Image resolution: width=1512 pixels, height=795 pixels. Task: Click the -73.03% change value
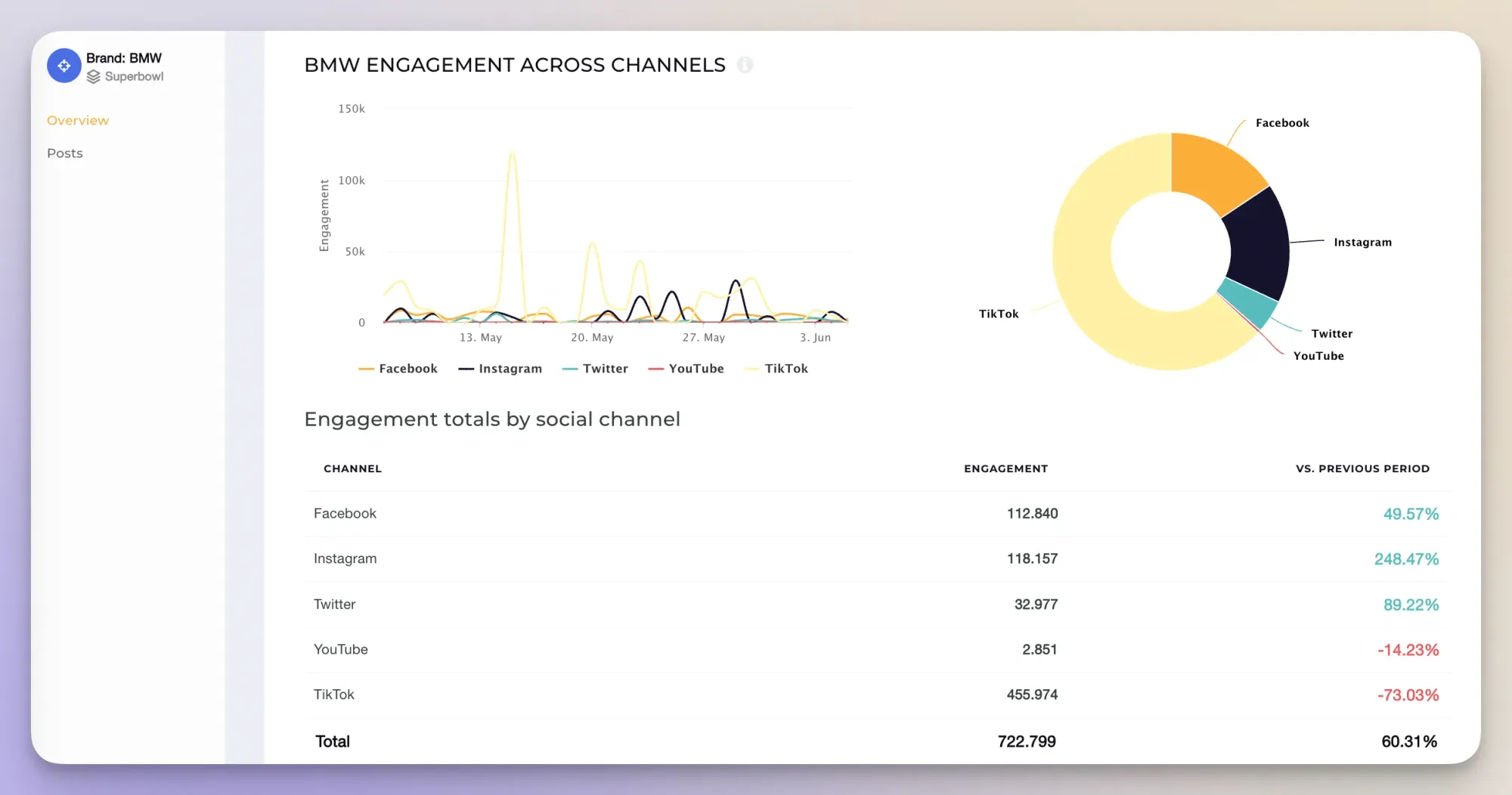1408,695
